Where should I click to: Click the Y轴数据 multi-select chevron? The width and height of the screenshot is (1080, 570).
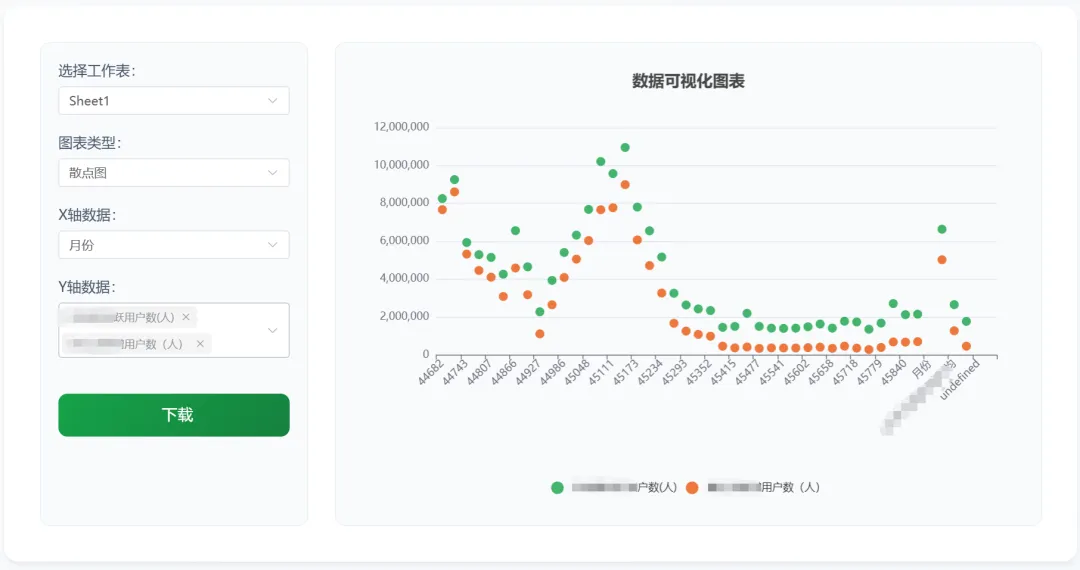pyautogui.click(x=273, y=330)
